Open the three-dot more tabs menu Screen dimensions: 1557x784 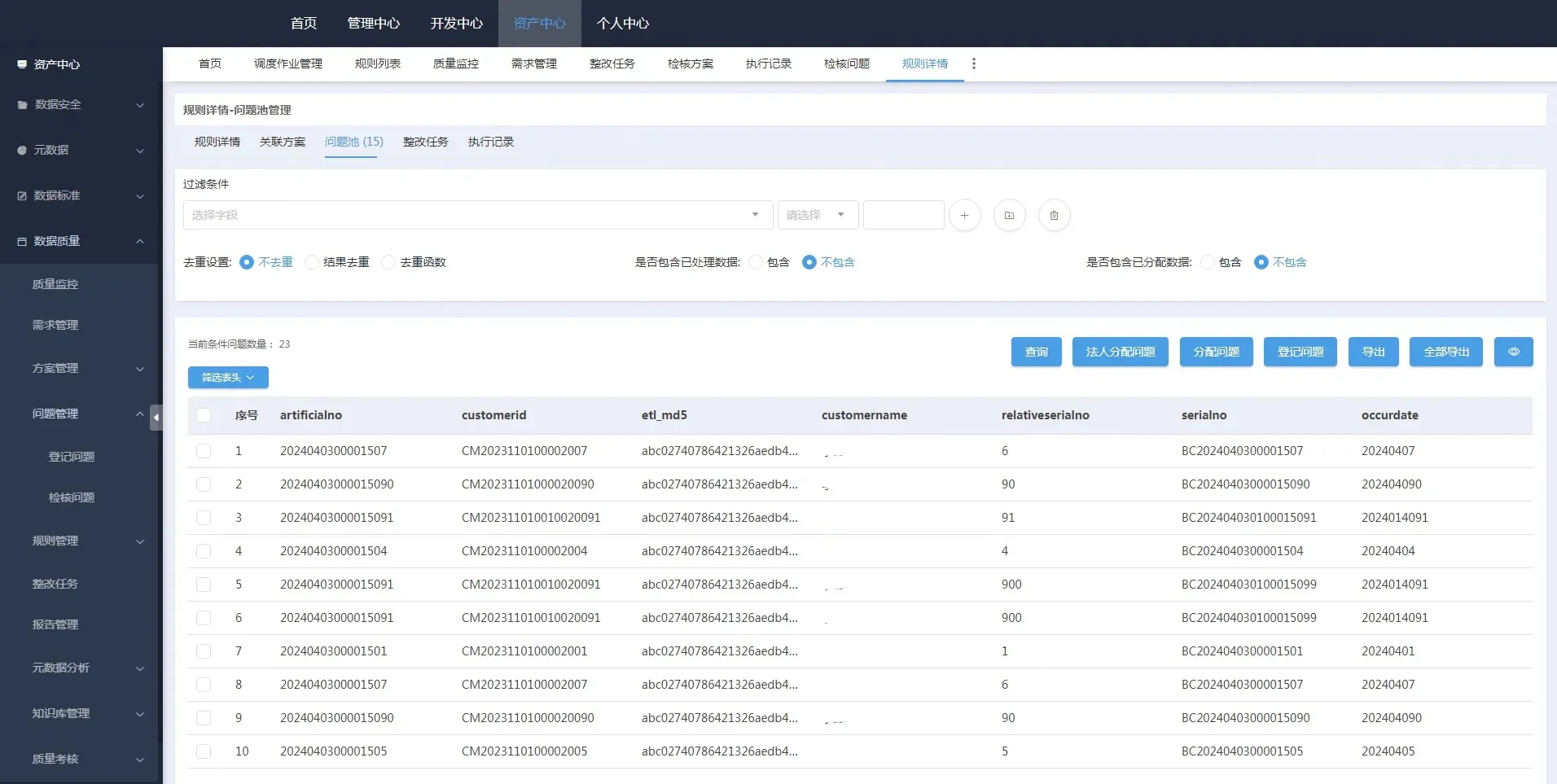point(974,64)
